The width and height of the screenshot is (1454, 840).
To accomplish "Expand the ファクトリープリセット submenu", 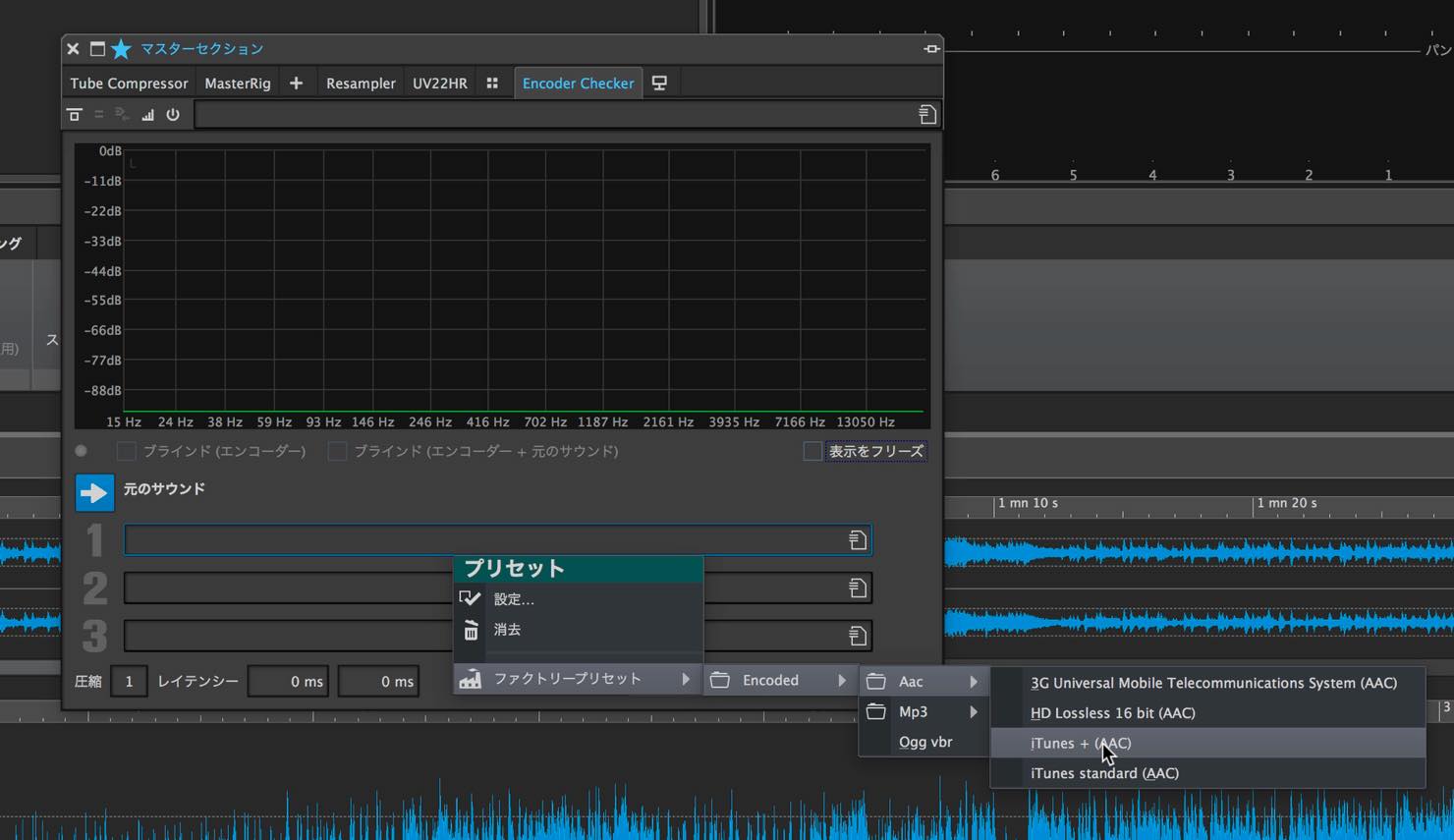I will click(x=578, y=679).
